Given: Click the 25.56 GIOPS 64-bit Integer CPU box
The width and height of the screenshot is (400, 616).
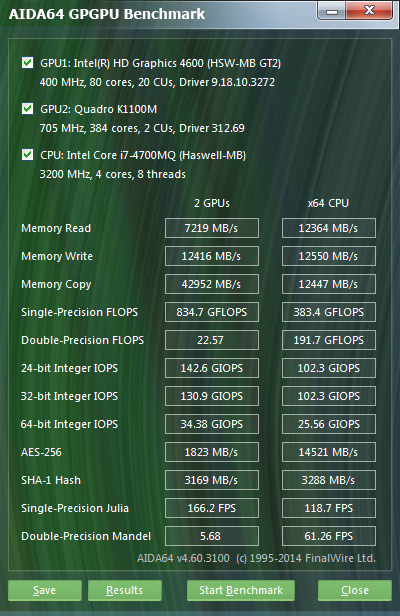Looking at the screenshot, I should click(328, 424).
